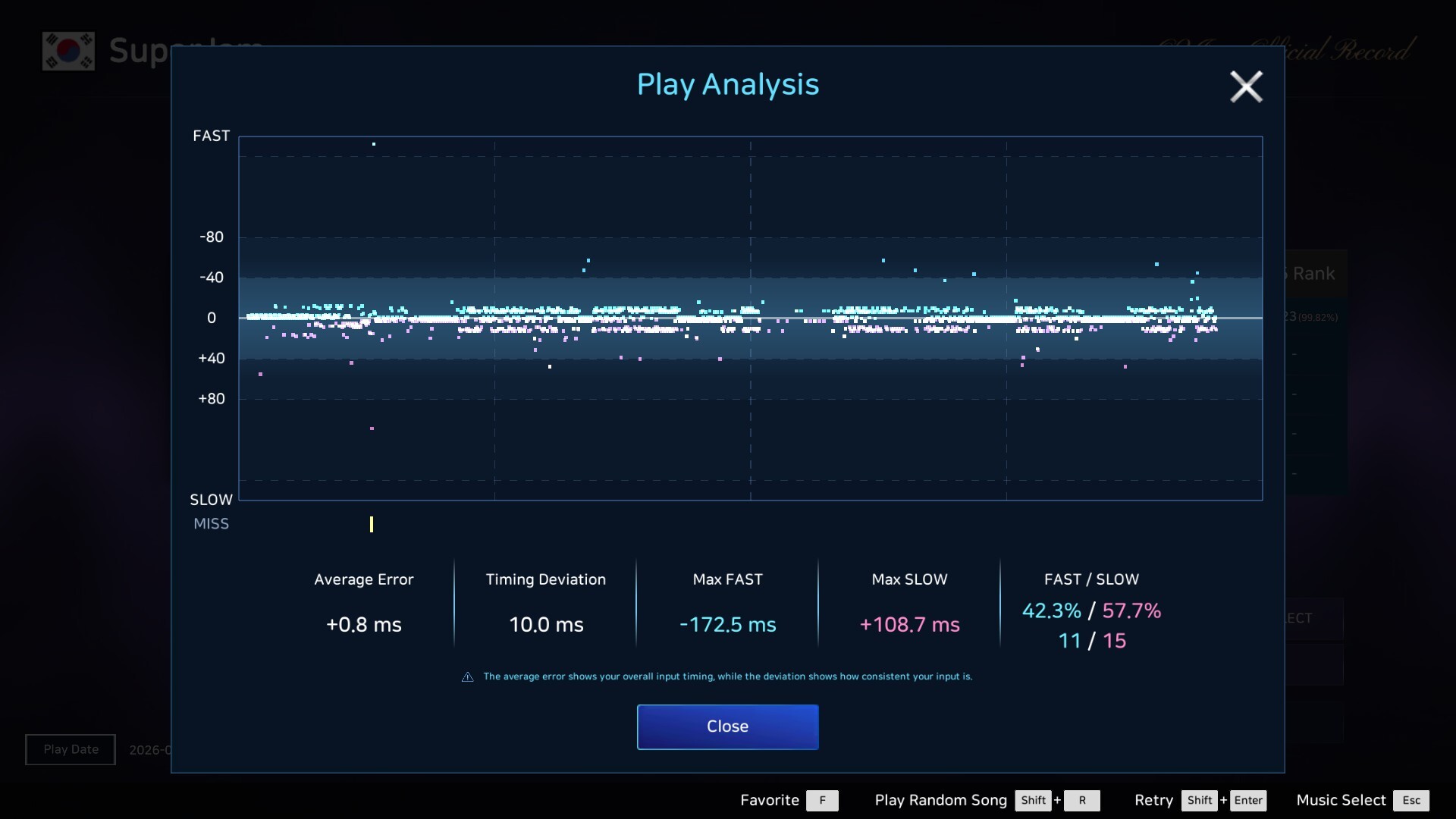This screenshot has width=1456, height=819.
Task: Click the blue Close button
Action: point(727,726)
